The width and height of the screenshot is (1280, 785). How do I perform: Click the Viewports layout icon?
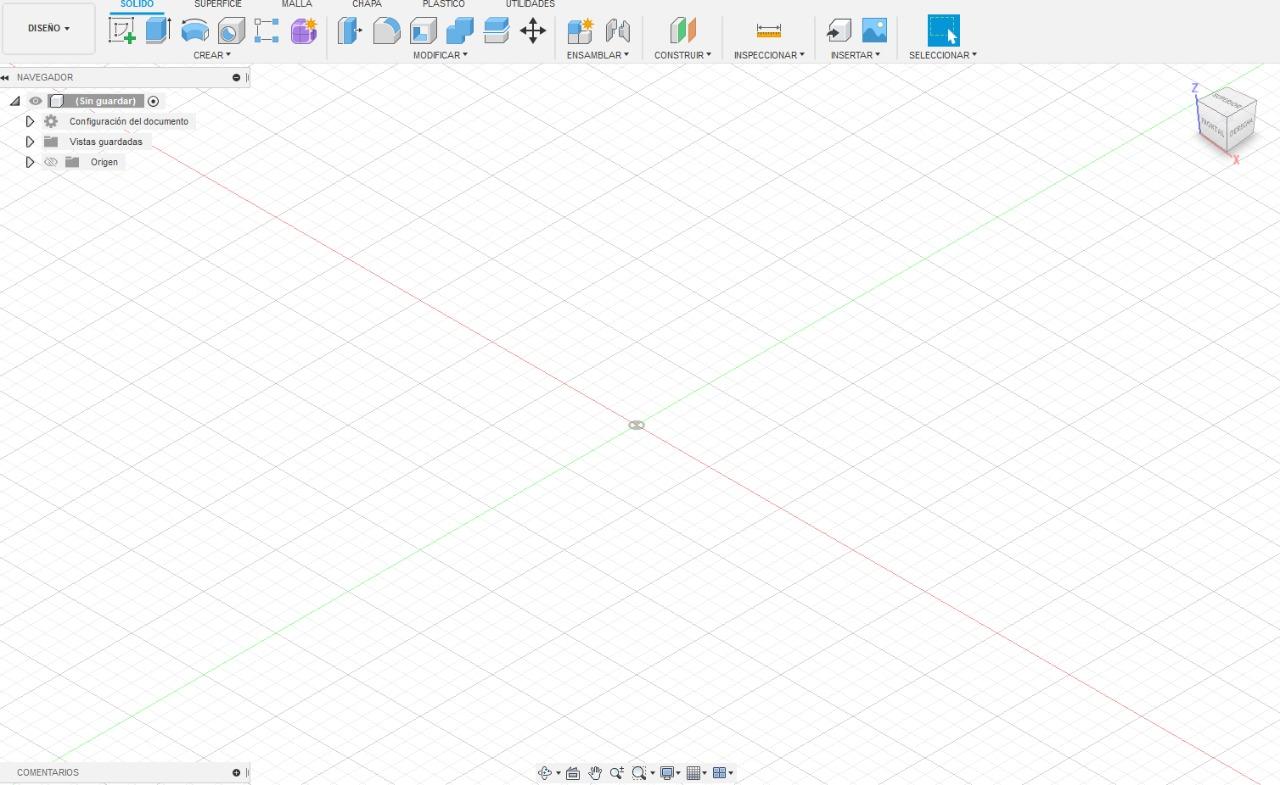719,773
